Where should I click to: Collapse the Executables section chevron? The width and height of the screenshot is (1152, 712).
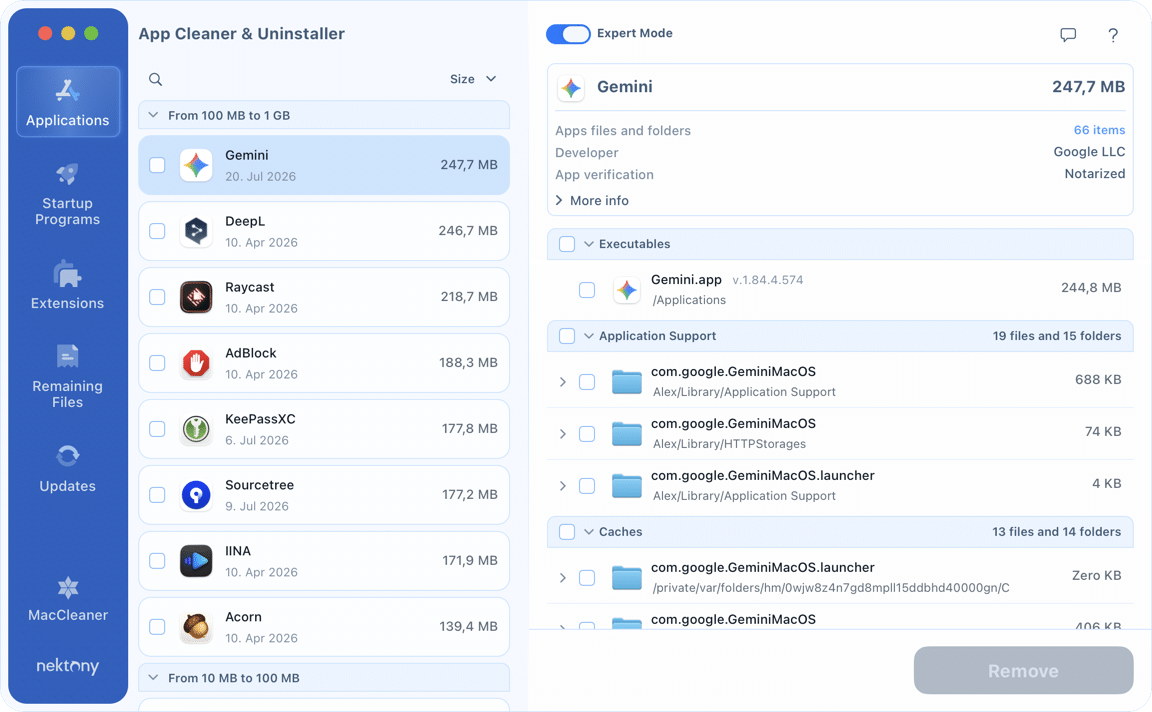point(588,244)
